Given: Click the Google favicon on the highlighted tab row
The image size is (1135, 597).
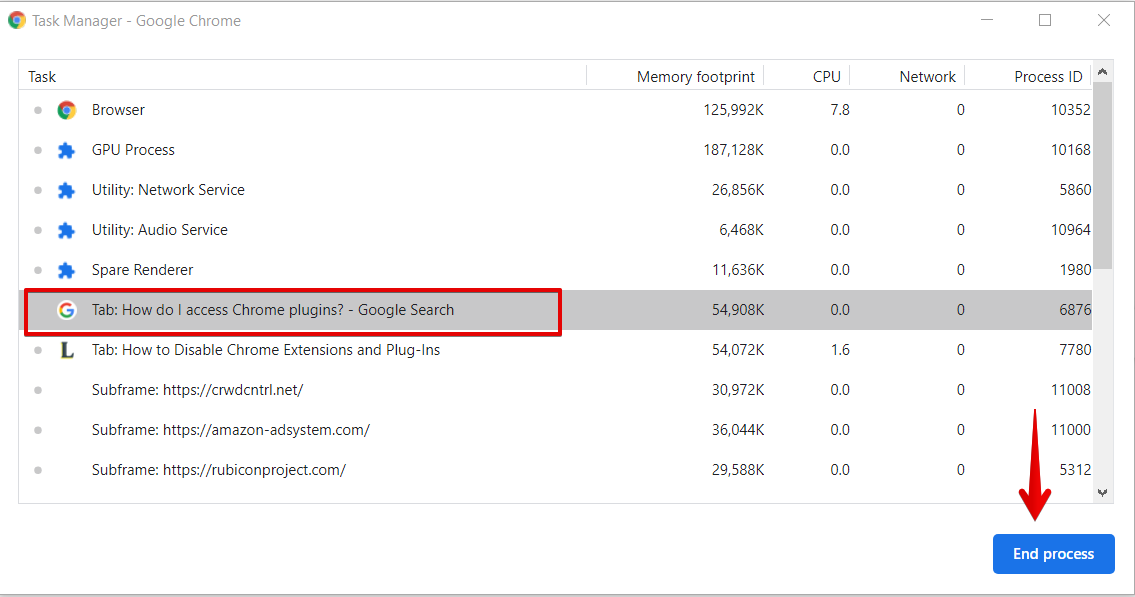Looking at the screenshot, I should tap(67, 310).
